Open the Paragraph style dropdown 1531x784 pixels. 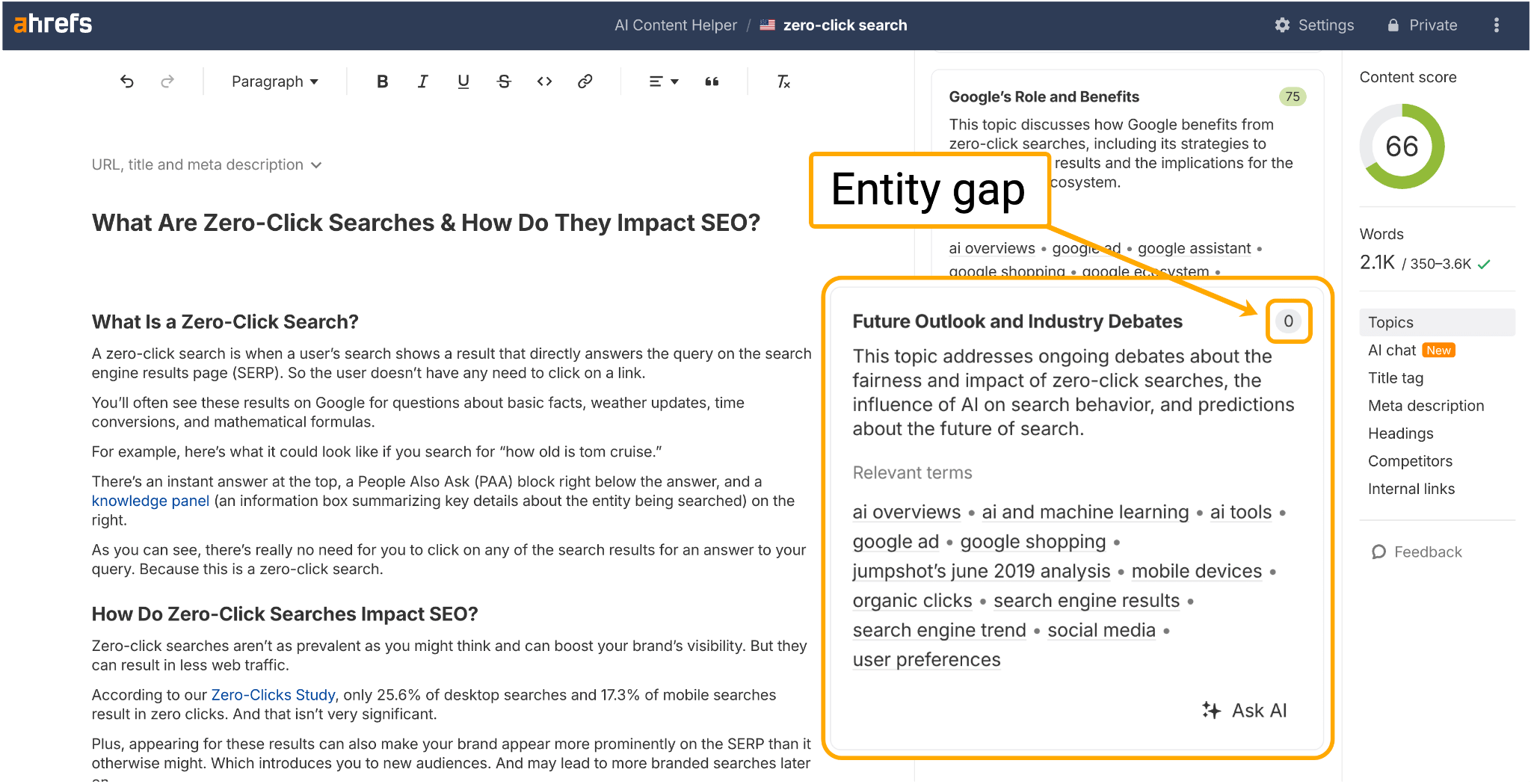(274, 81)
